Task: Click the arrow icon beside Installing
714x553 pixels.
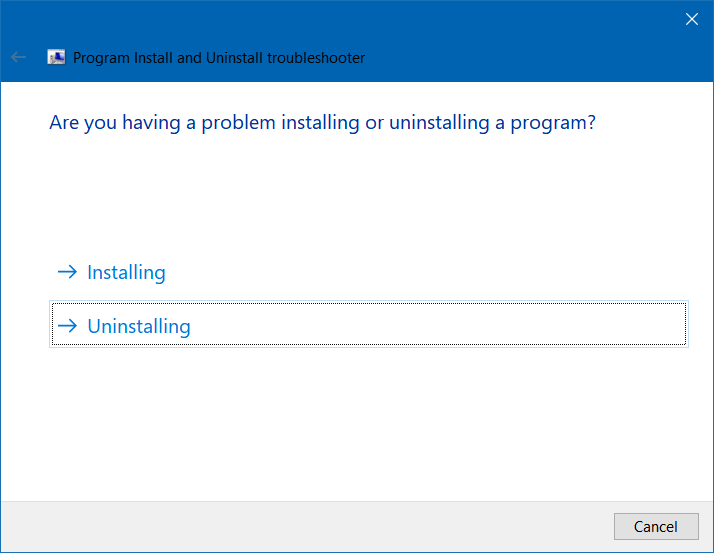Action: 67,272
